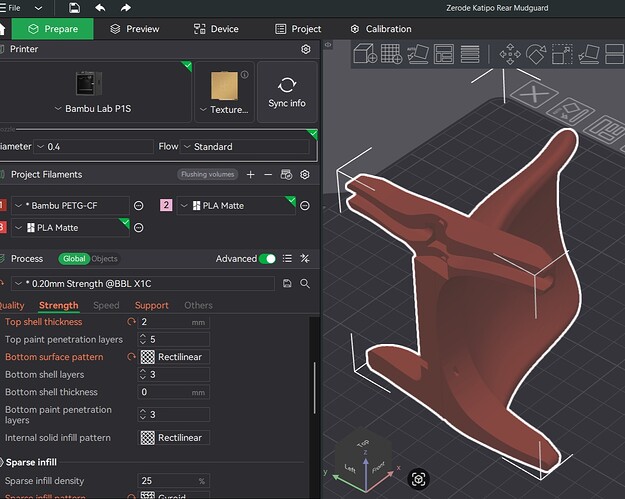Open the Support settings tab
The height and width of the screenshot is (499, 625).
(151, 305)
